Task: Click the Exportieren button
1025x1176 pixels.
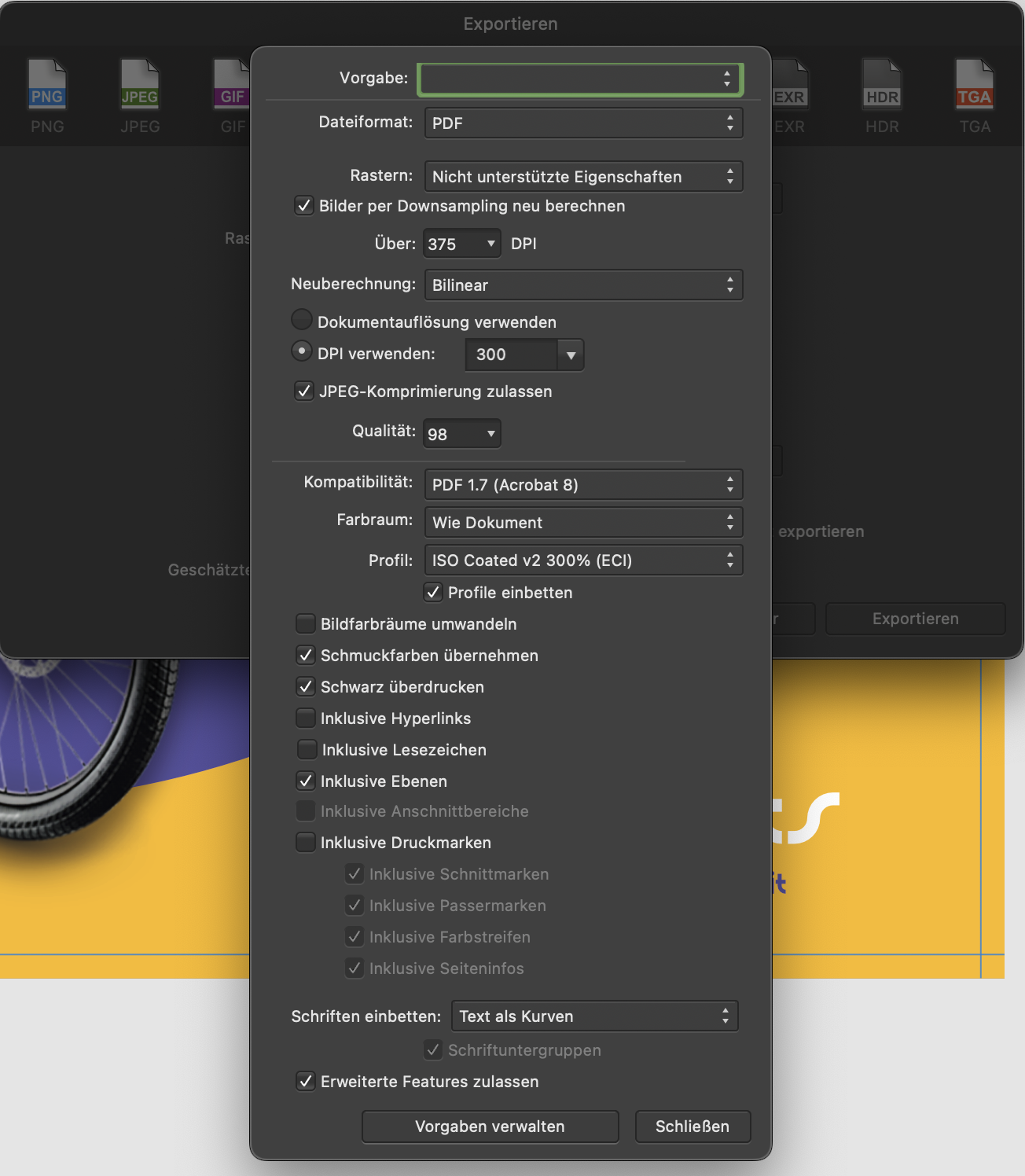Action: (x=915, y=619)
